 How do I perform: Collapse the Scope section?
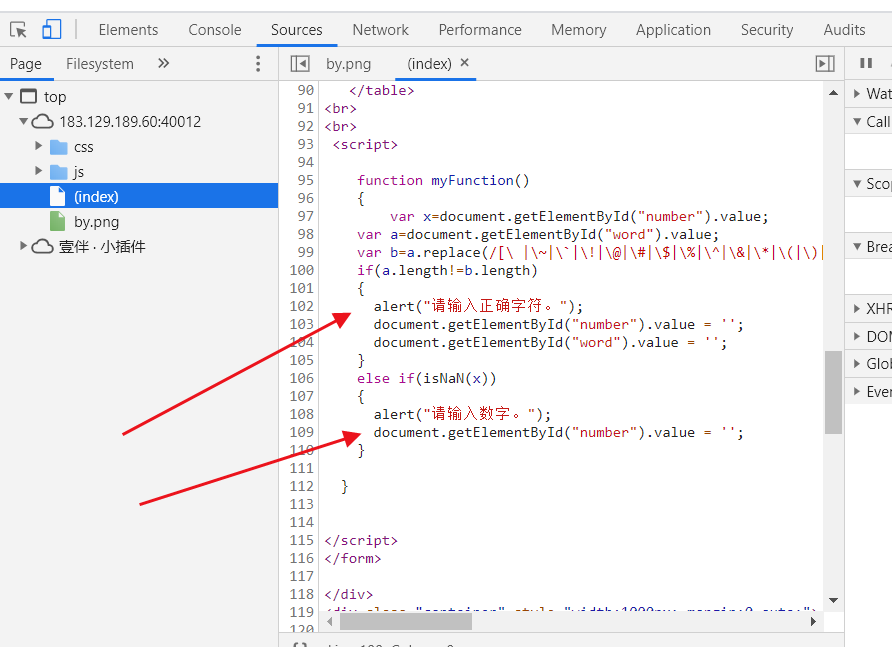pyautogui.click(x=857, y=184)
